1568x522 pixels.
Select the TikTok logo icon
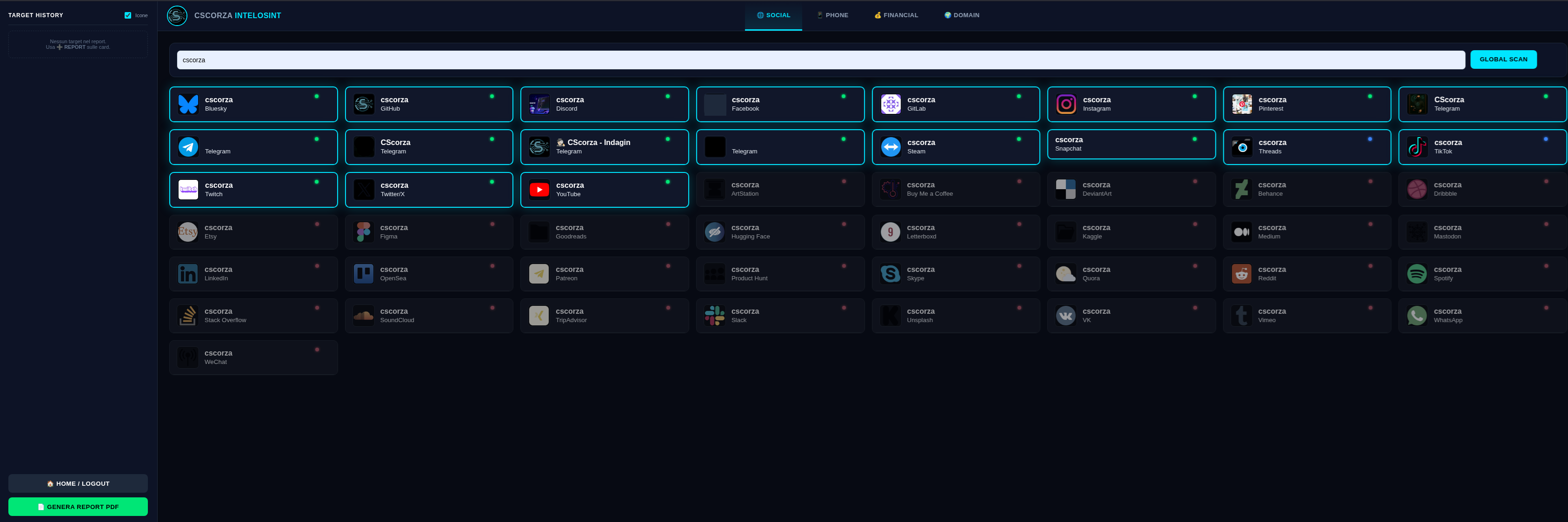coord(1417,146)
